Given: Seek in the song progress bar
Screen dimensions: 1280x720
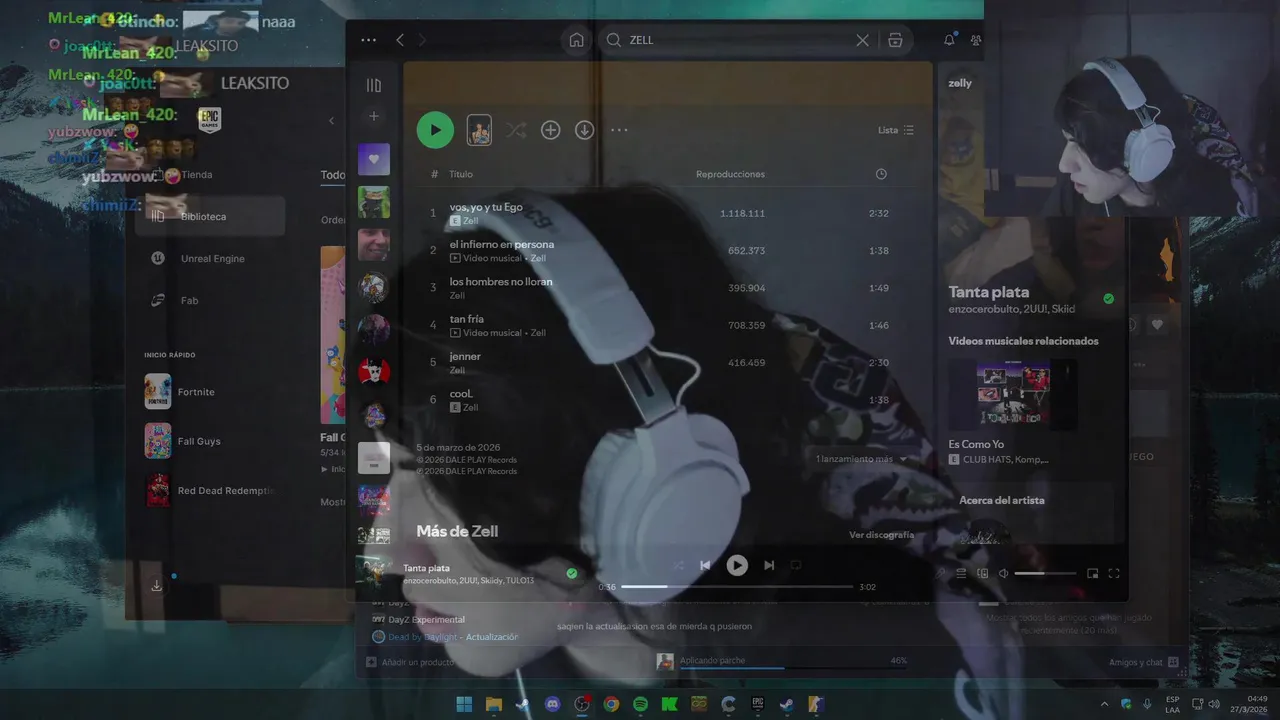Looking at the screenshot, I should 737,587.
